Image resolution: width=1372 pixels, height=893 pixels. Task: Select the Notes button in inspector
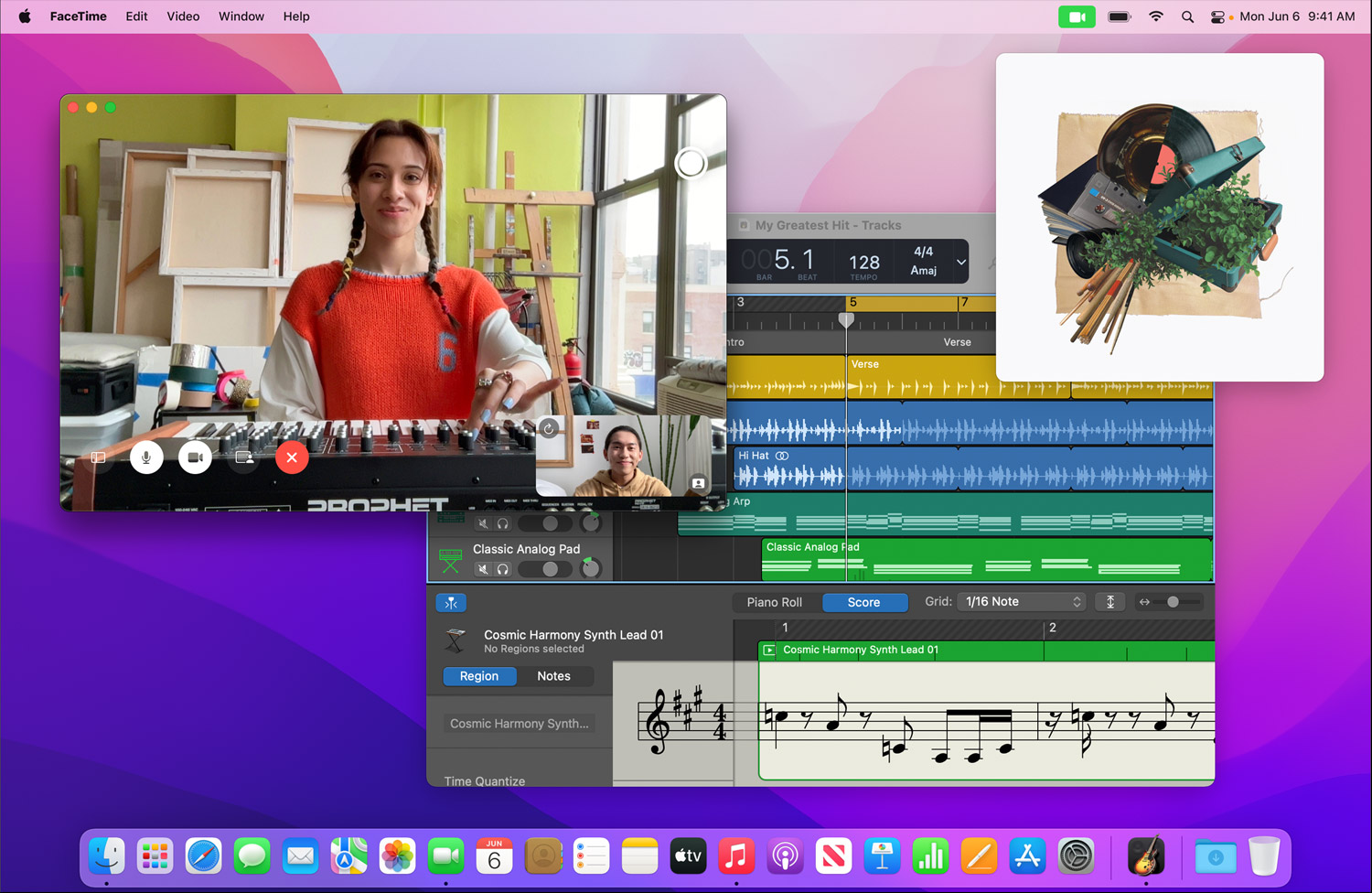click(553, 676)
